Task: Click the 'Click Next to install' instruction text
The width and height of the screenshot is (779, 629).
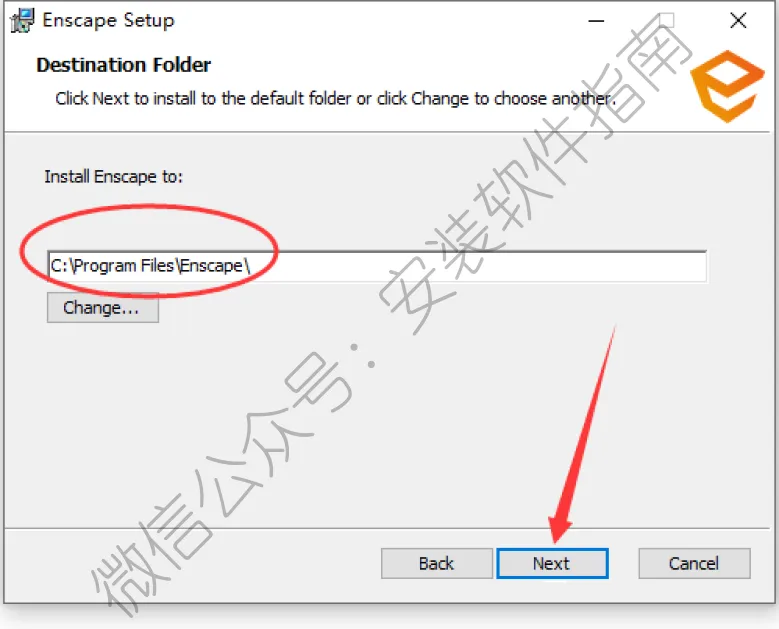Action: click(335, 98)
